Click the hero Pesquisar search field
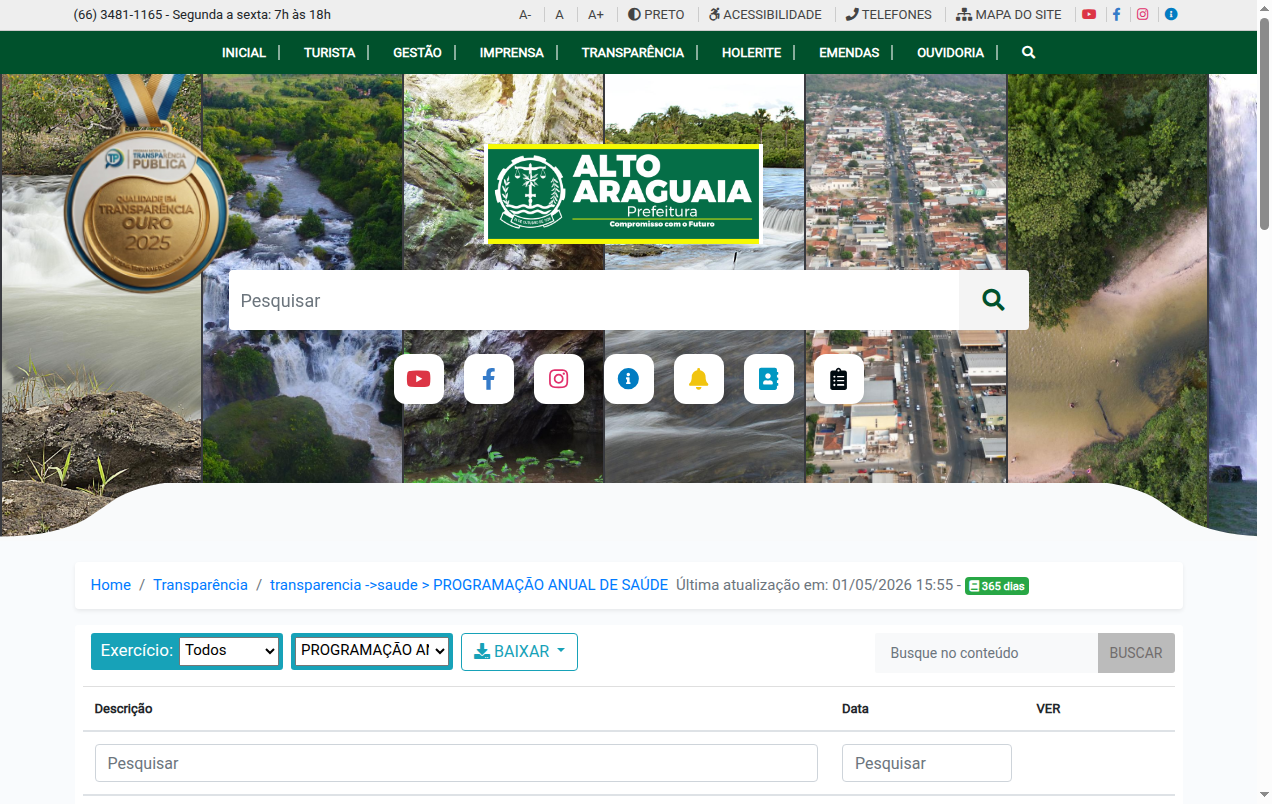This screenshot has width=1272, height=804. pyautogui.click(x=594, y=300)
